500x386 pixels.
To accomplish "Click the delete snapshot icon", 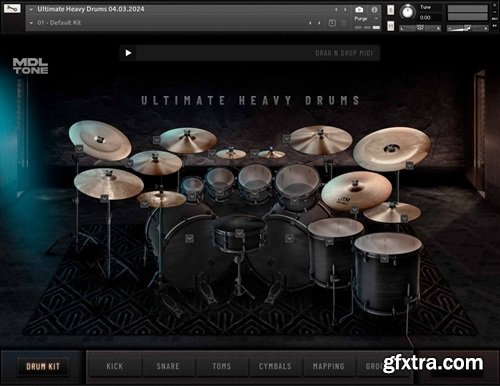I will tap(344, 23).
